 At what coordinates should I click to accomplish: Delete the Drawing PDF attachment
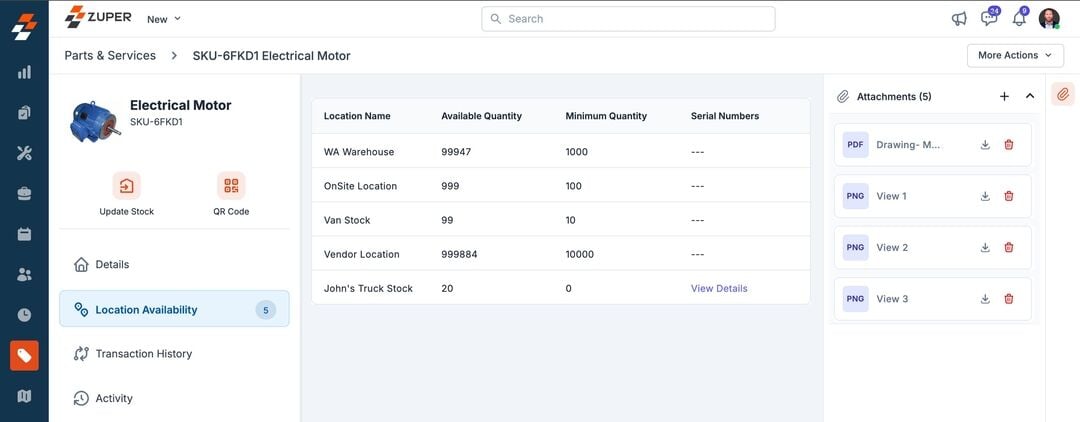pos(1009,145)
